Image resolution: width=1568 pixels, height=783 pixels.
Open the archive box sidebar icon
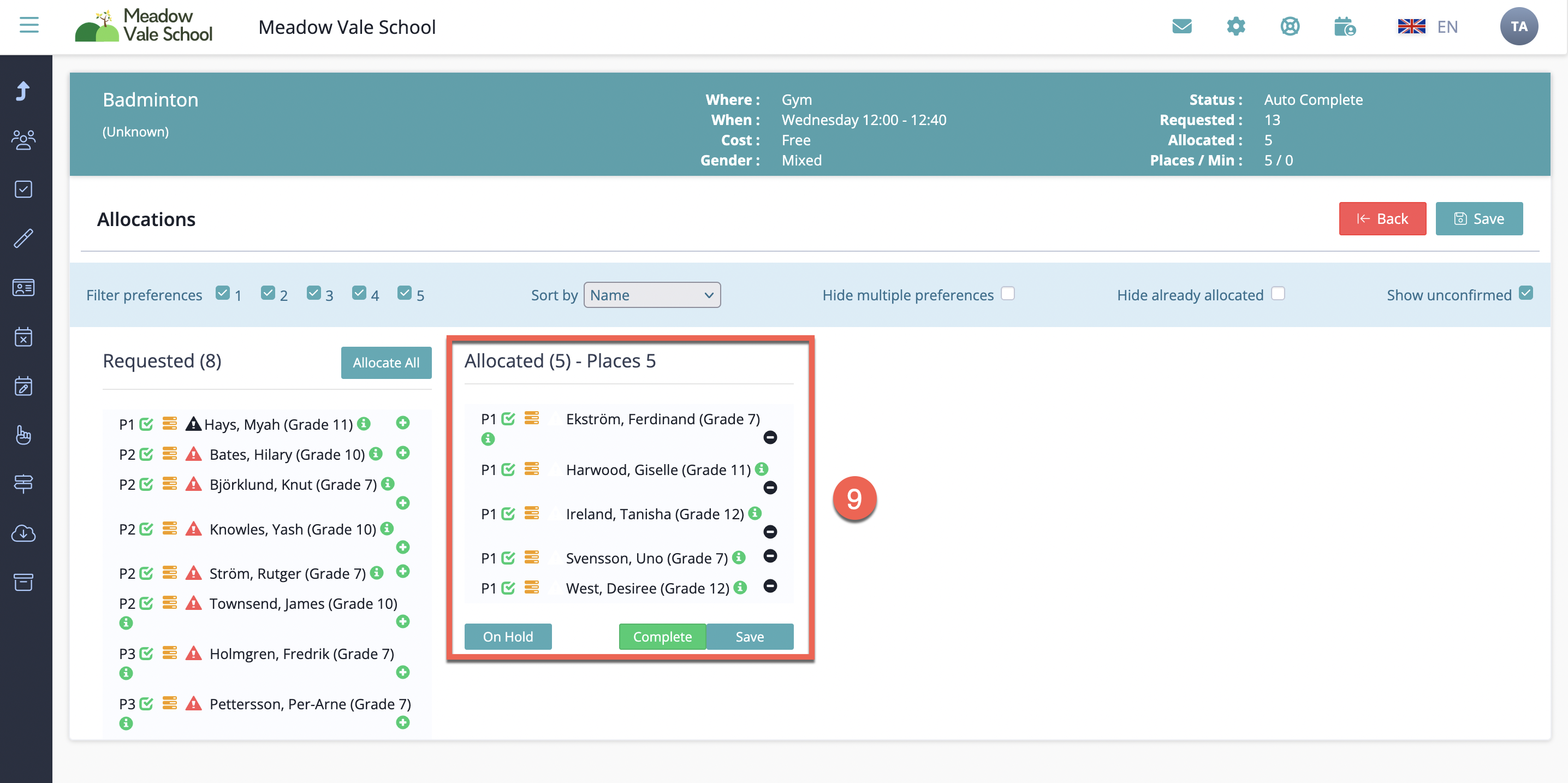(x=23, y=582)
